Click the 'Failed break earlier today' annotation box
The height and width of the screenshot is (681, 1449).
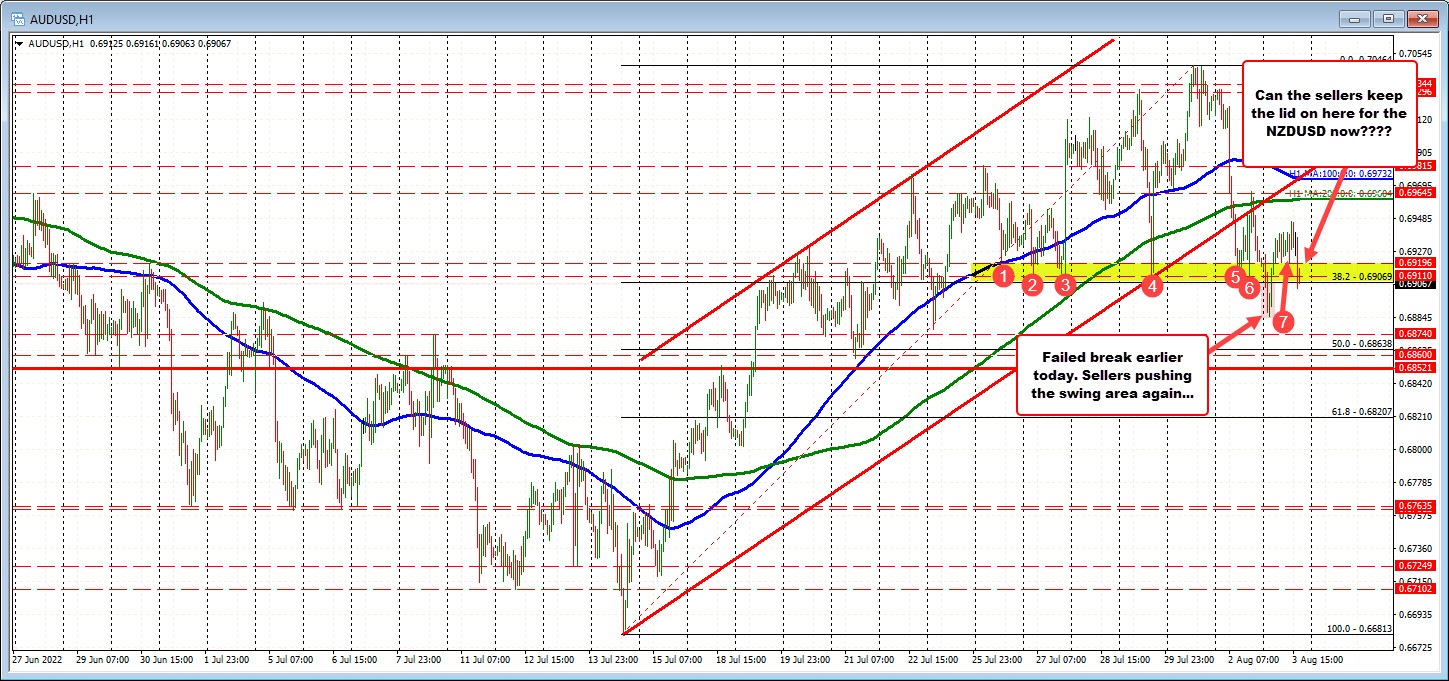click(x=1111, y=375)
